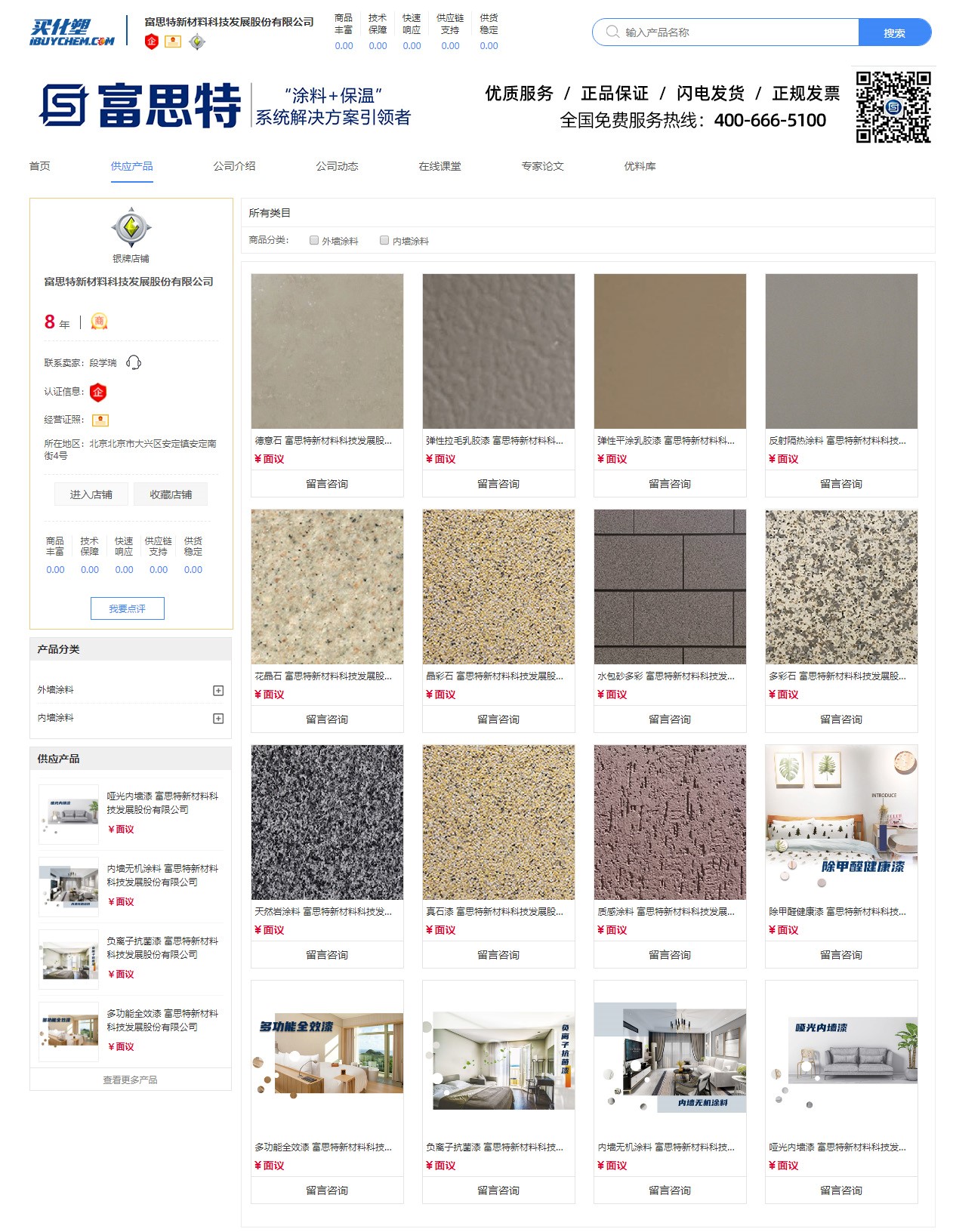Select the 供应产品 tab
Image resolution: width=953 pixels, height=1232 pixels.
pyautogui.click(x=131, y=166)
